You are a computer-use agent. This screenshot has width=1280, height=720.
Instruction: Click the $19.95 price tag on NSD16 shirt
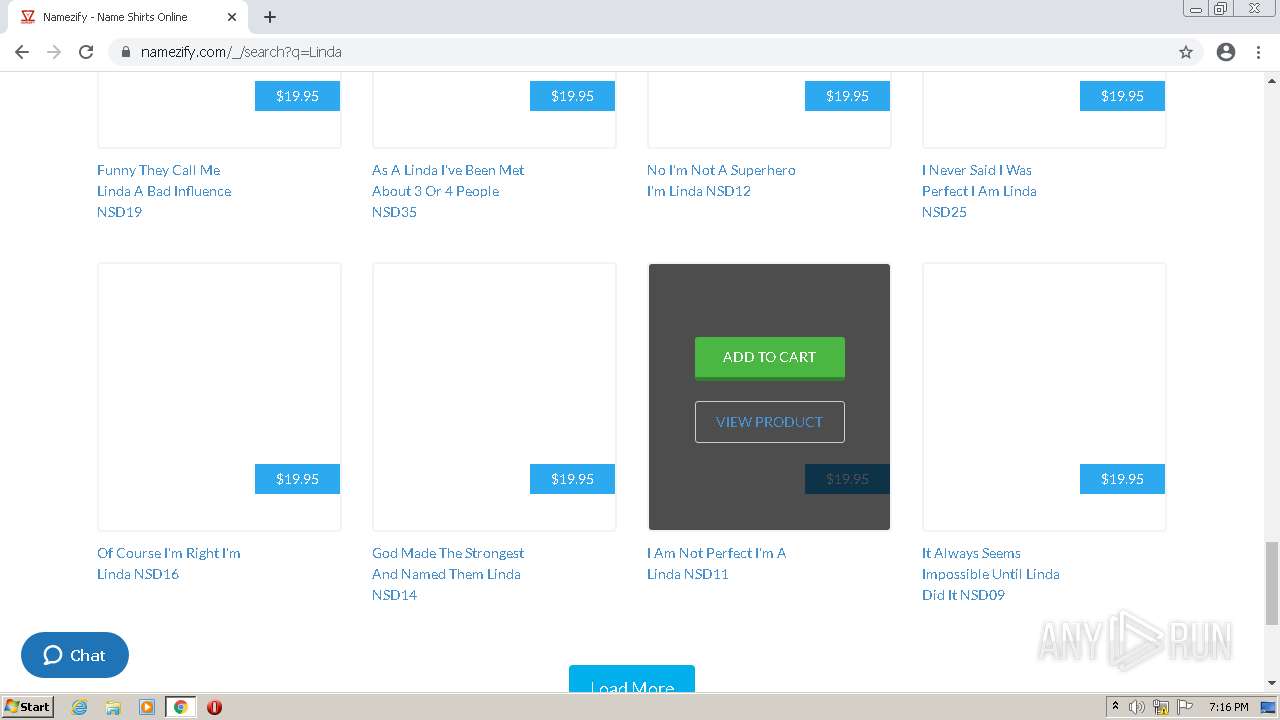297,479
